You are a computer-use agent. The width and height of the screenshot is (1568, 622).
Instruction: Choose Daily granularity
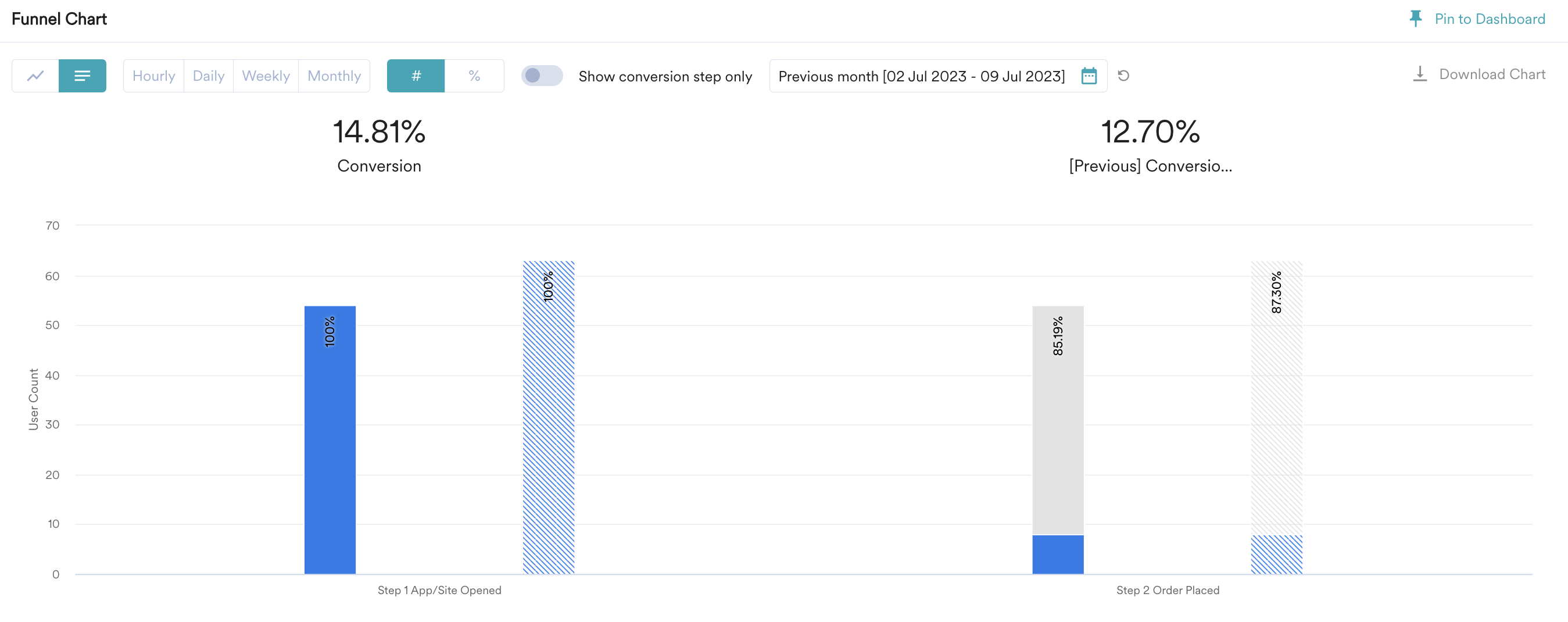[x=209, y=76]
